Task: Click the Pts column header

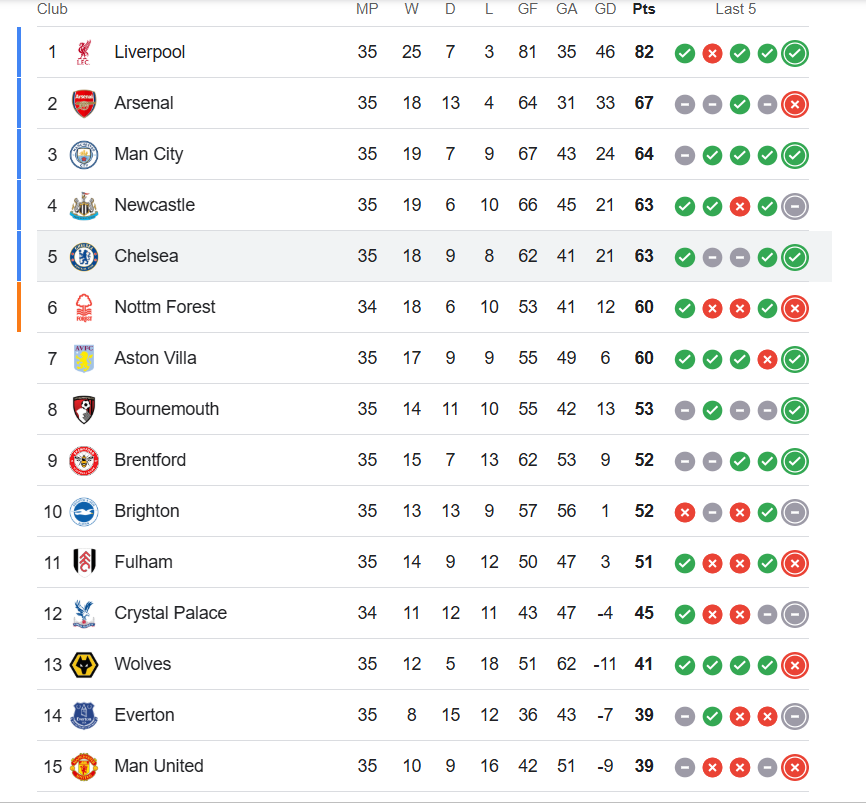Action: (644, 9)
